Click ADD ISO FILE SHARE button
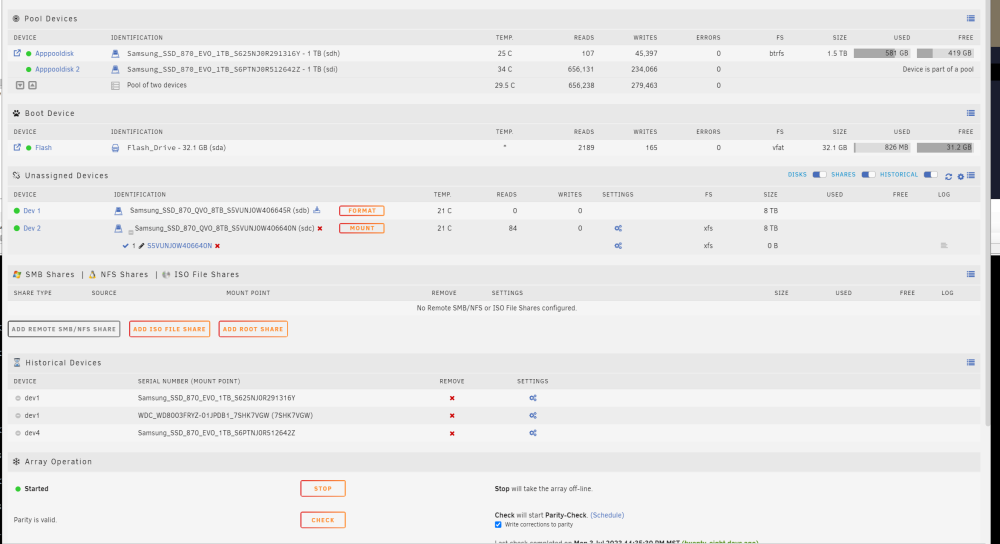 click(170, 329)
